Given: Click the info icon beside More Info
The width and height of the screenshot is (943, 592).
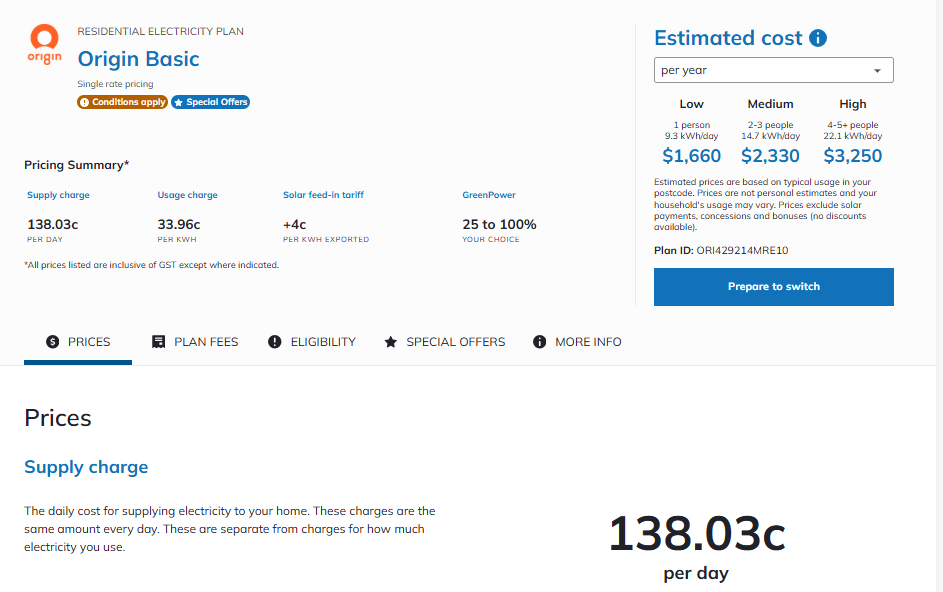Looking at the screenshot, I should point(539,342).
